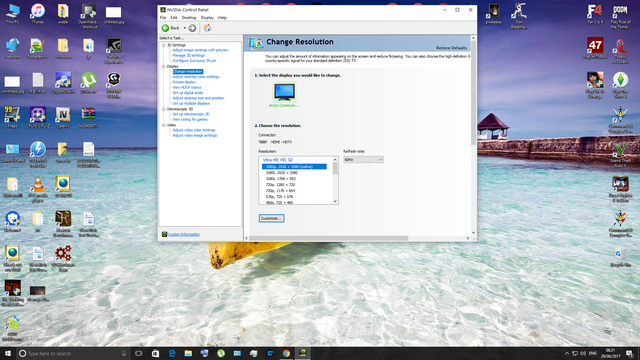Open the Display menu

point(207,18)
